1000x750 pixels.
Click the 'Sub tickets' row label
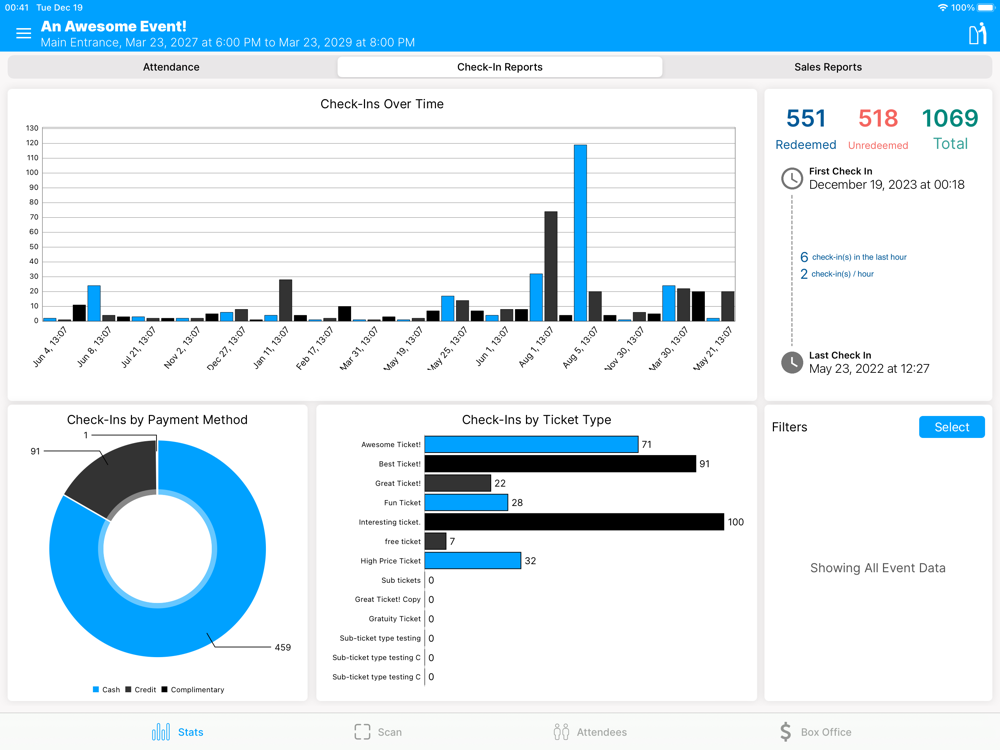(401, 580)
